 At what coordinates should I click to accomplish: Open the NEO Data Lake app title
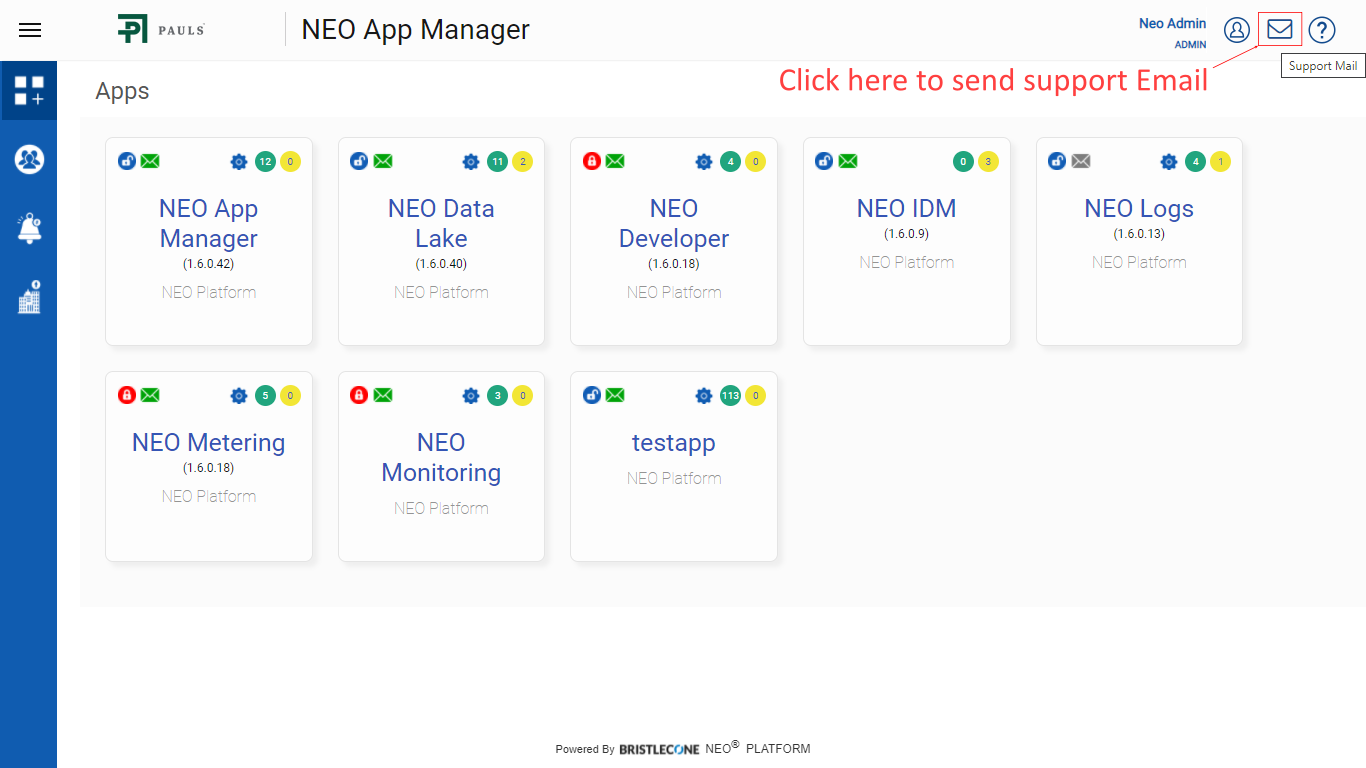coord(441,224)
